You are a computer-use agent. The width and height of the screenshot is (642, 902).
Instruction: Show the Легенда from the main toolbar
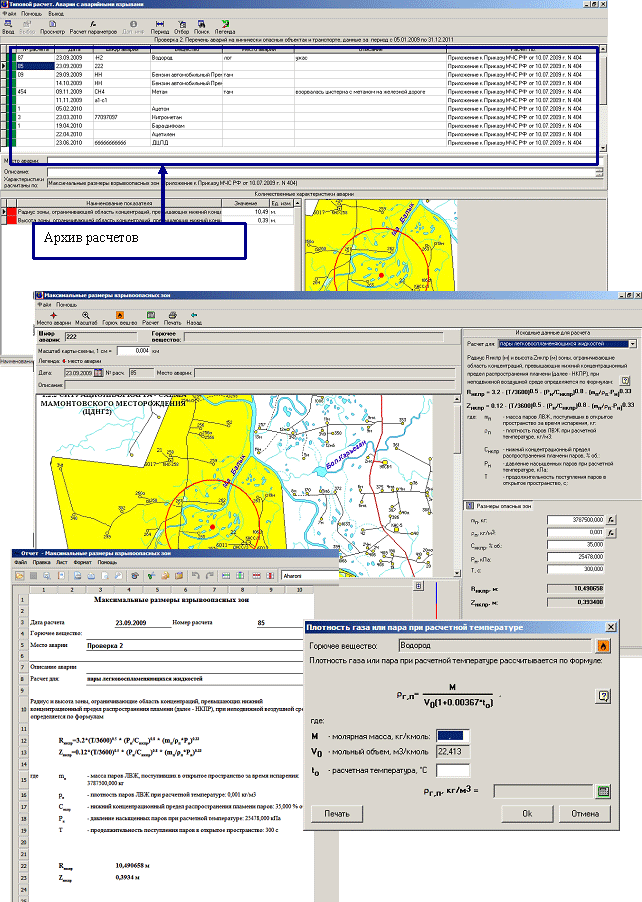[225, 25]
